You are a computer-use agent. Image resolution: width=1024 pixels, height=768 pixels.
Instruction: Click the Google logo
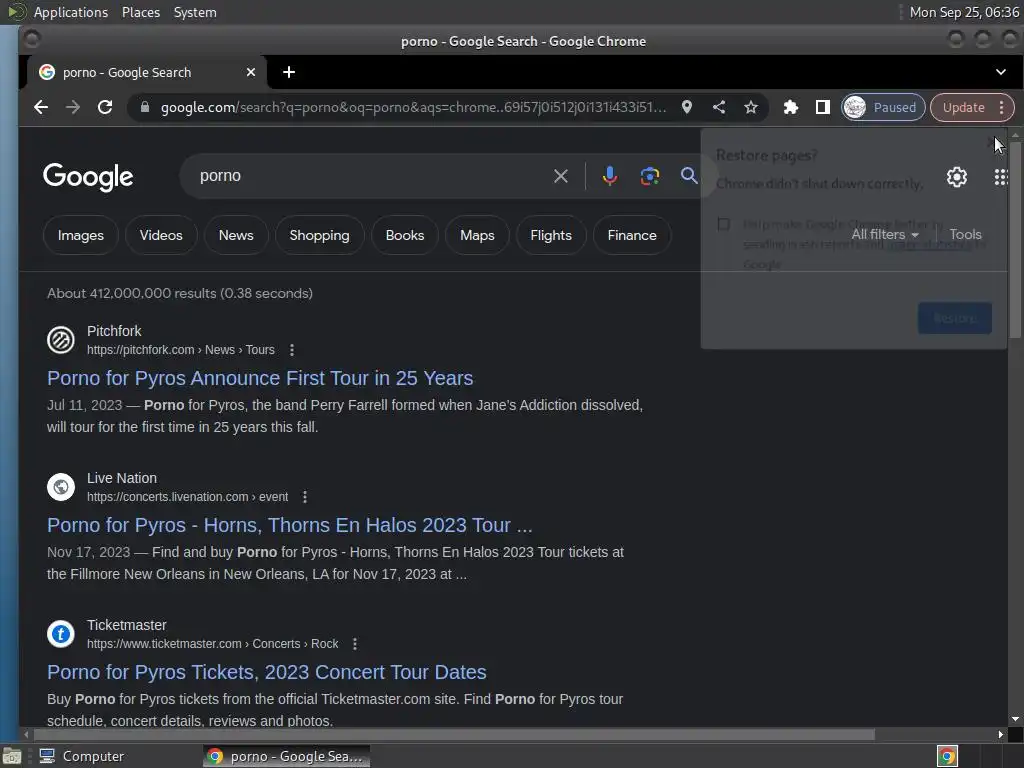pyautogui.click(x=88, y=177)
